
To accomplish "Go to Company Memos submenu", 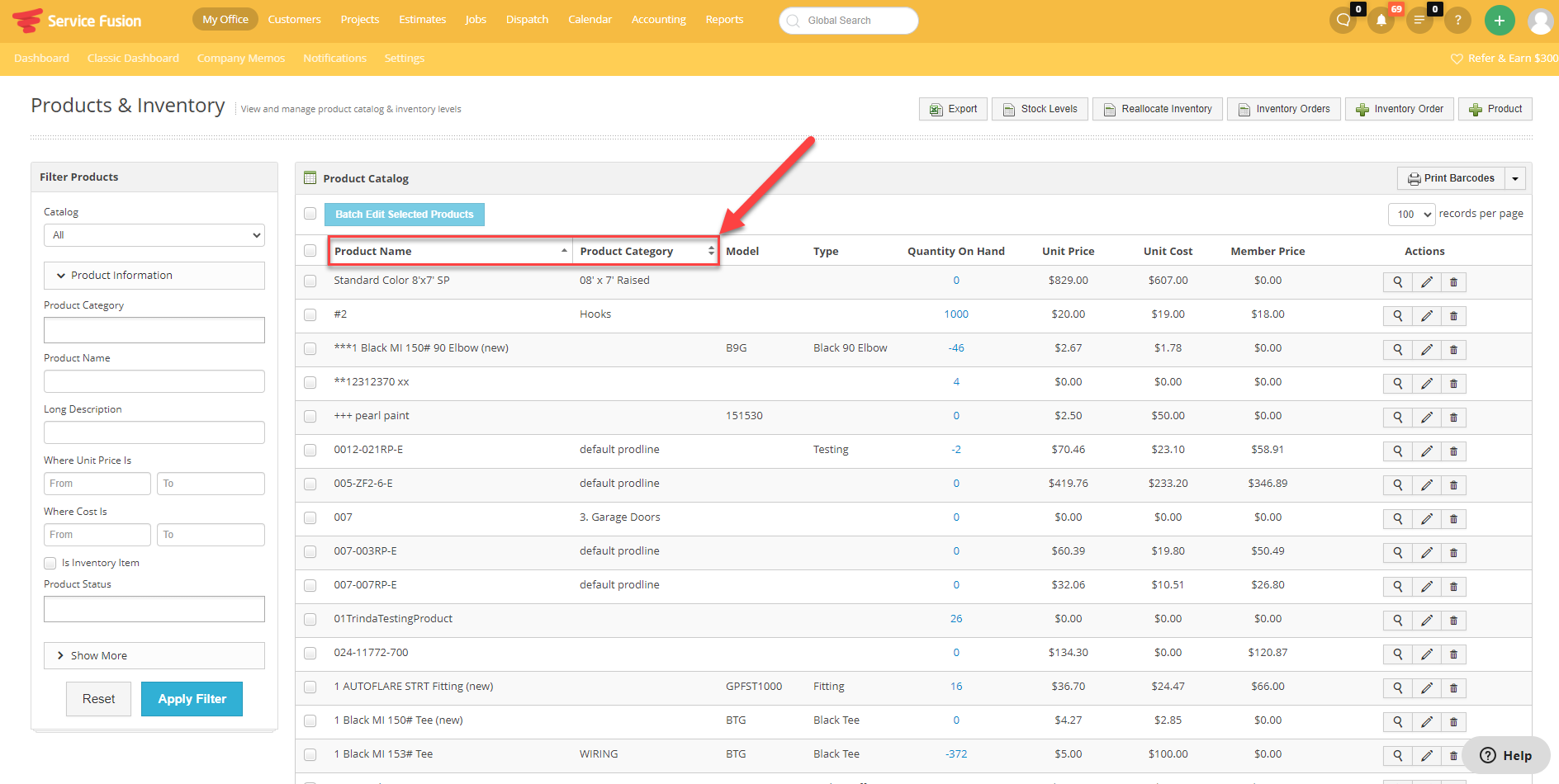I will (241, 58).
